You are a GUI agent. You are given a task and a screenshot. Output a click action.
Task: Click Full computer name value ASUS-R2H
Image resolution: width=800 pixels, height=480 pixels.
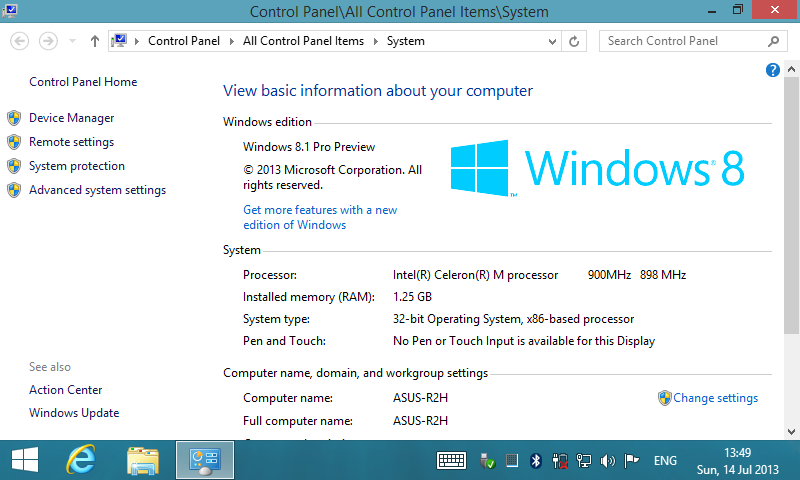click(x=420, y=421)
